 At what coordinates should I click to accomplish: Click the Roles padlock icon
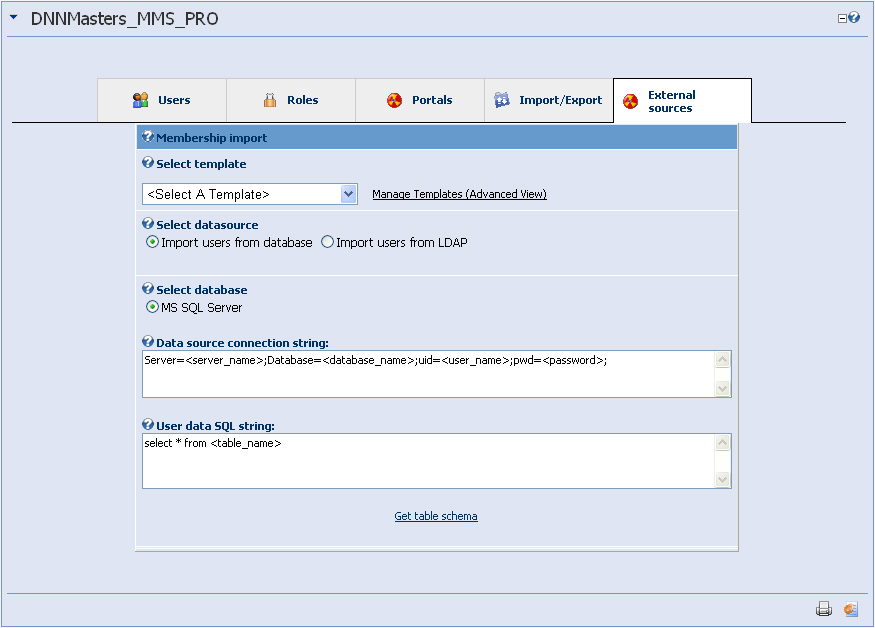pos(269,100)
